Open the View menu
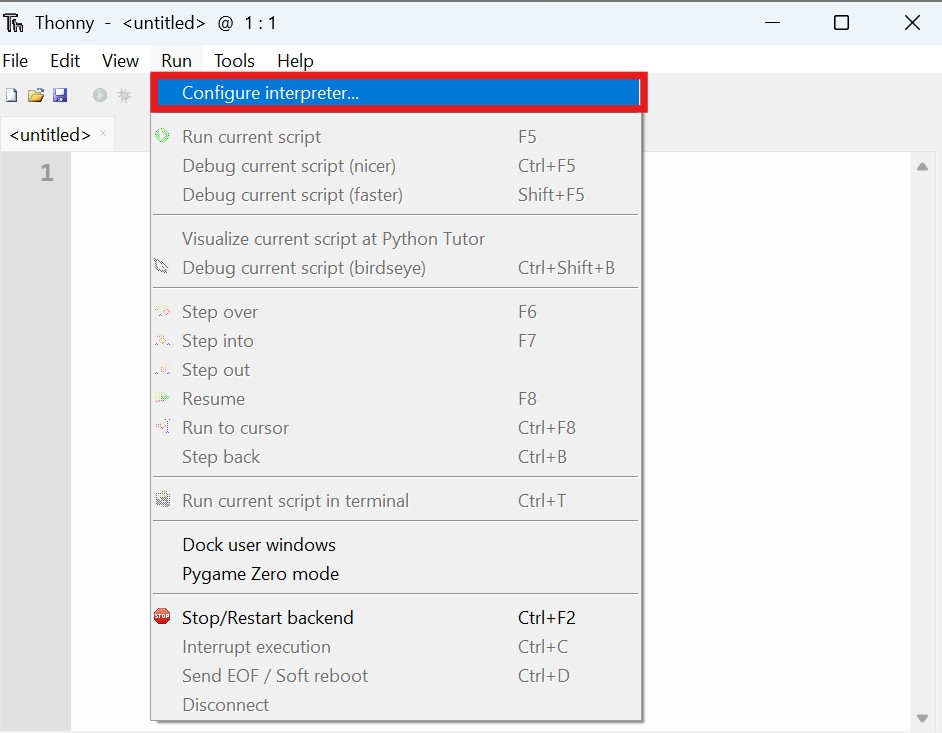942x733 pixels. (120, 61)
